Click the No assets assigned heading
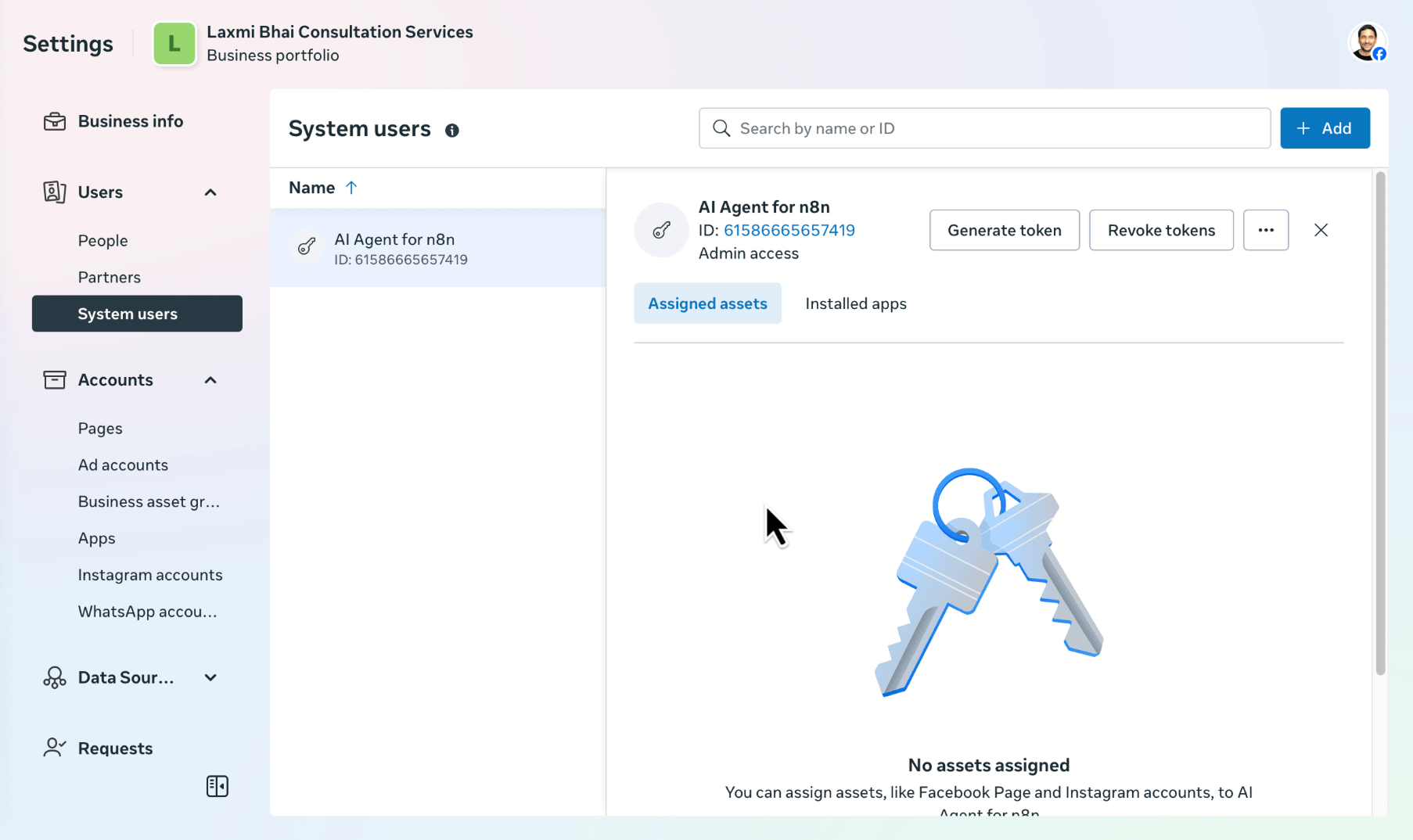 (988, 765)
